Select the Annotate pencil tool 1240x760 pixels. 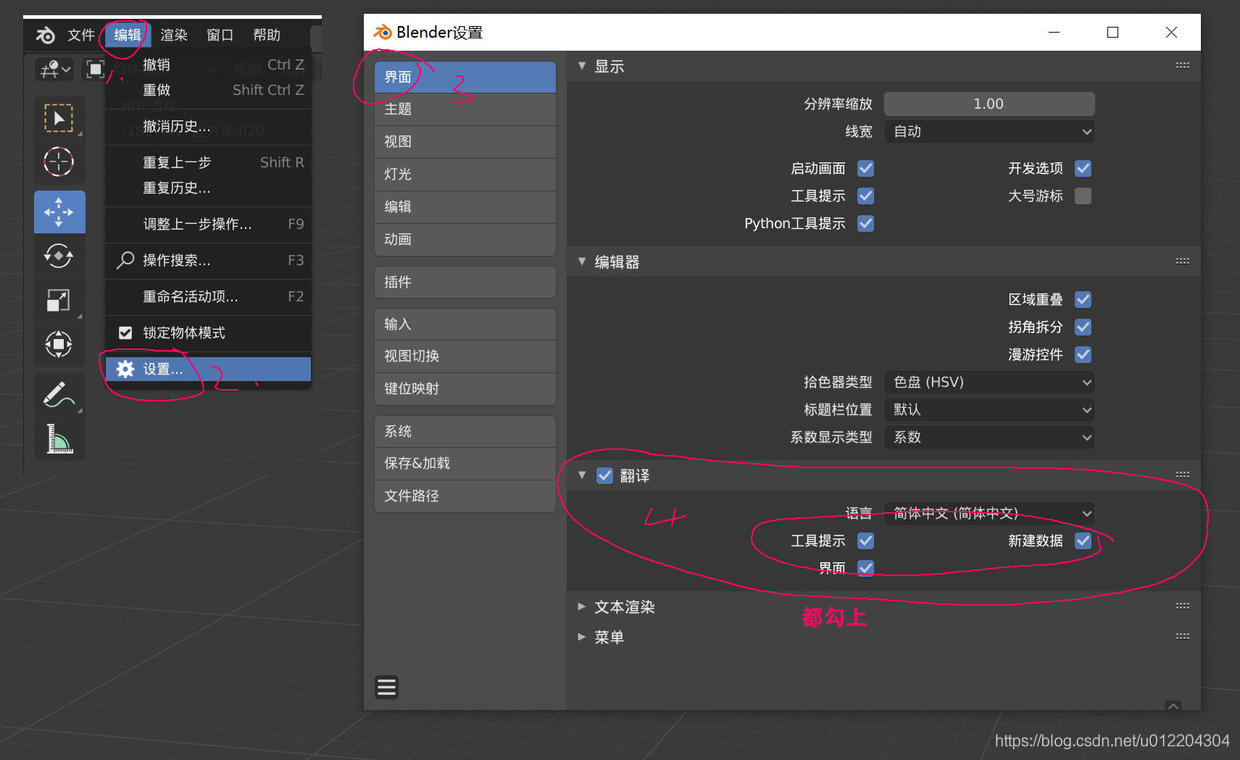(59, 394)
